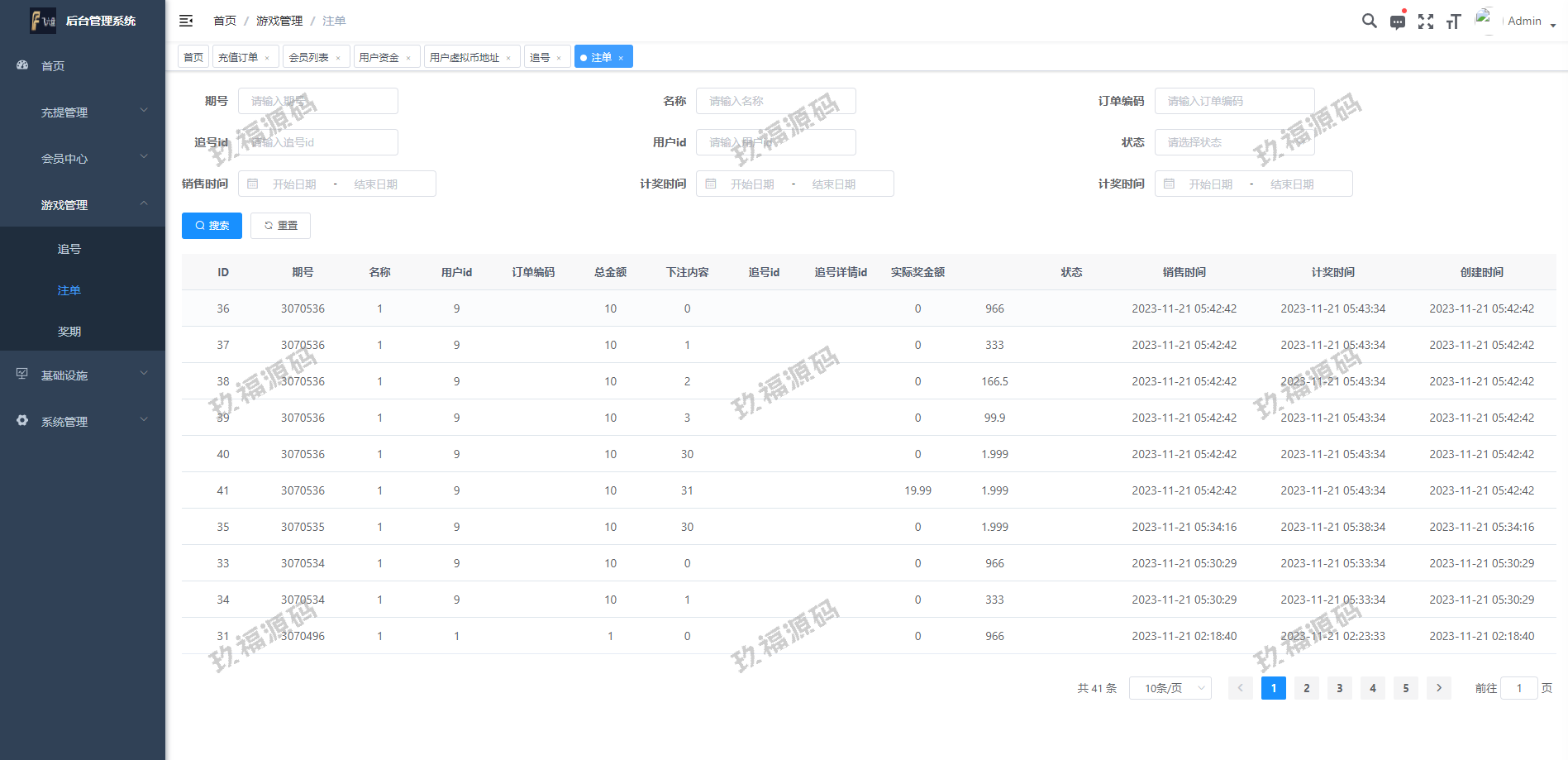Go to page 3 of results
Viewport: 1568px width, 760px height.
pyautogui.click(x=1339, y=688)
